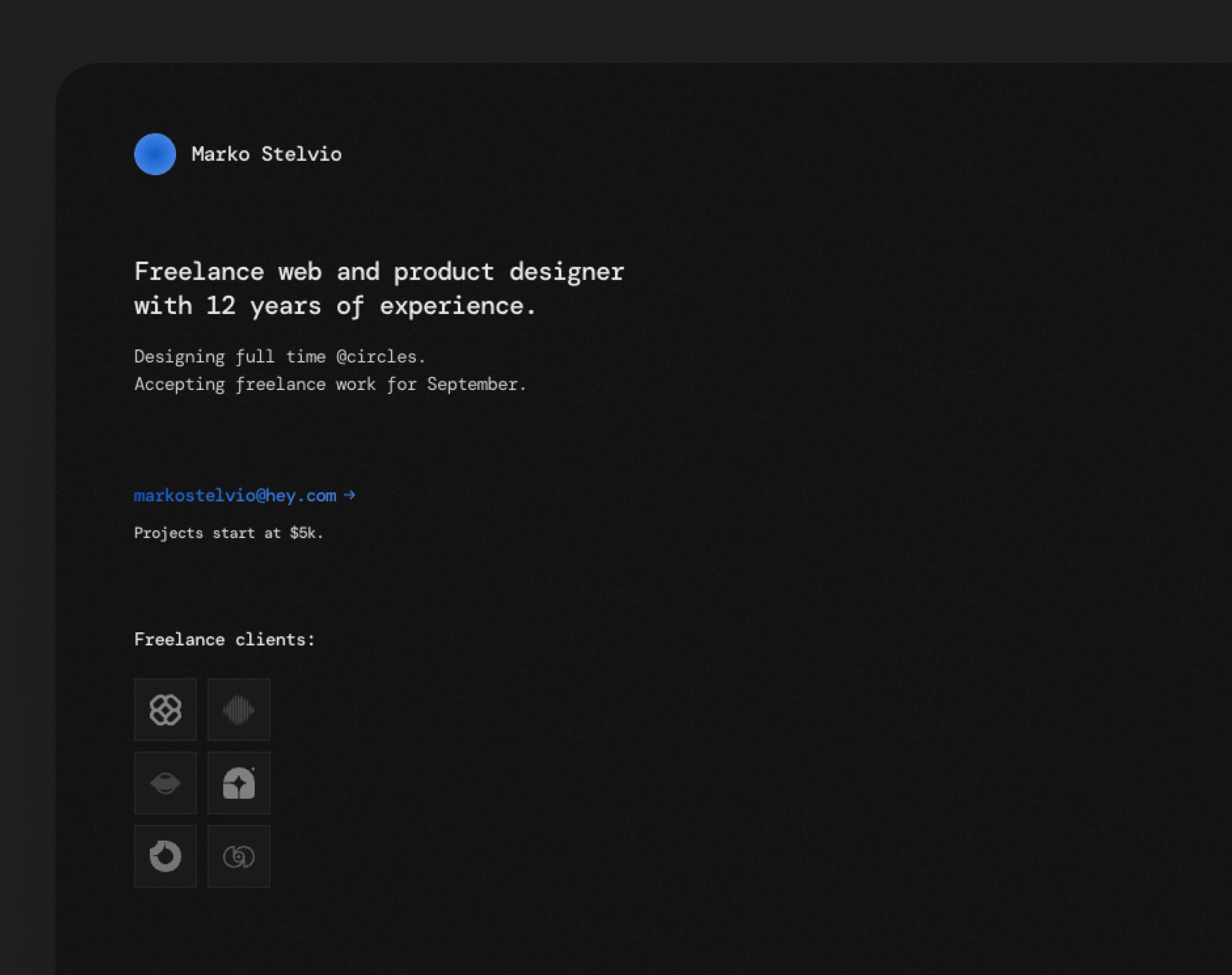
Task: Click 'Projects start at $5k.' text
Action: coord(229,533)
